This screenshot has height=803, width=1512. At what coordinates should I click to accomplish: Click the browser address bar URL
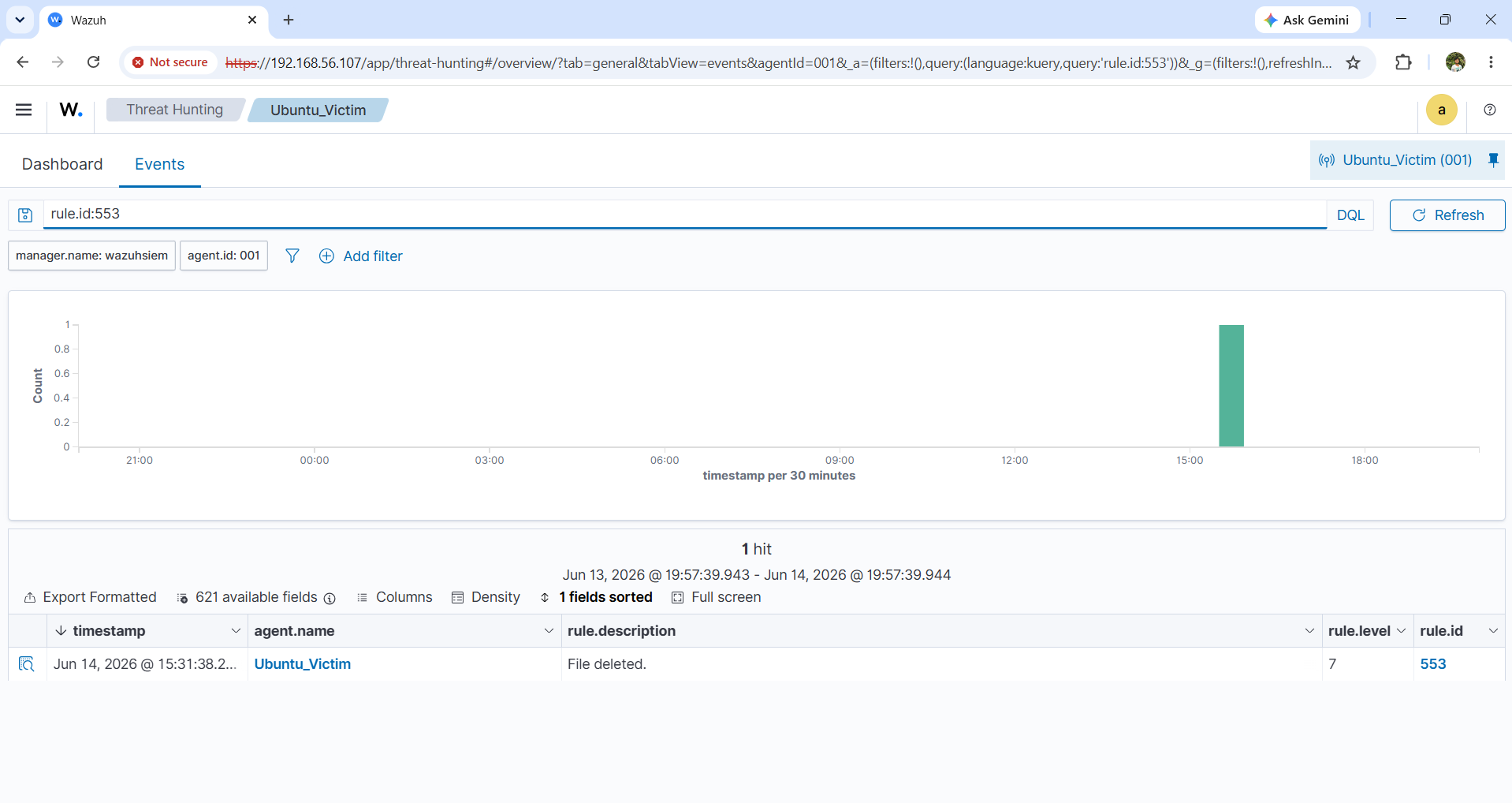(x=778, y=62)
